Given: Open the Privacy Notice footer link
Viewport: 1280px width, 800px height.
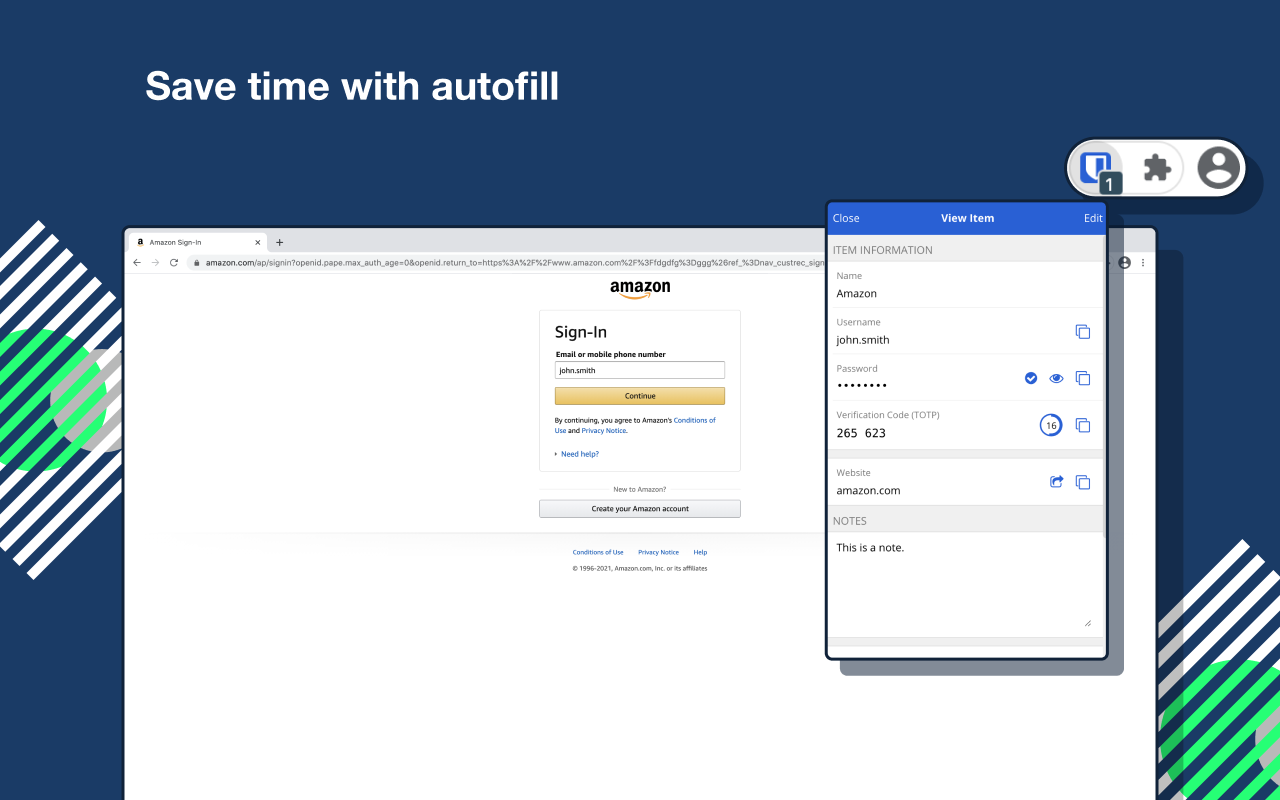Looking at the screenshot, I should [x=658, y=552].
